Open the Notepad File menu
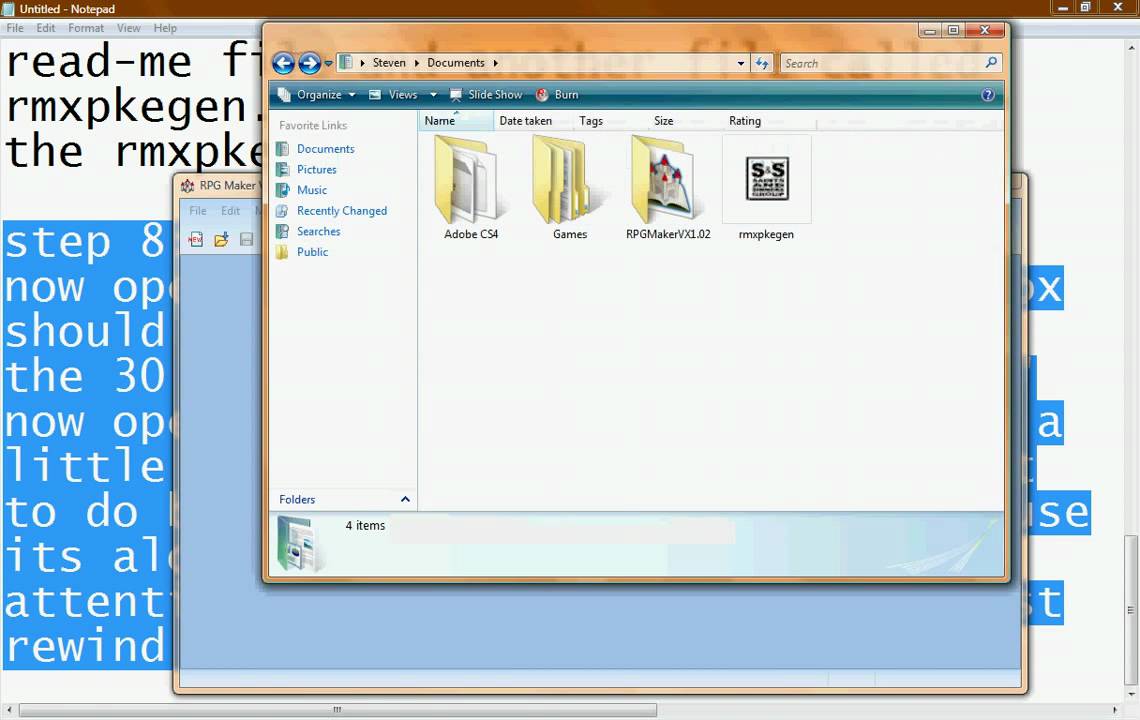Image resolution: width=1140 pixels, height=720 pixels. (15, 28)
